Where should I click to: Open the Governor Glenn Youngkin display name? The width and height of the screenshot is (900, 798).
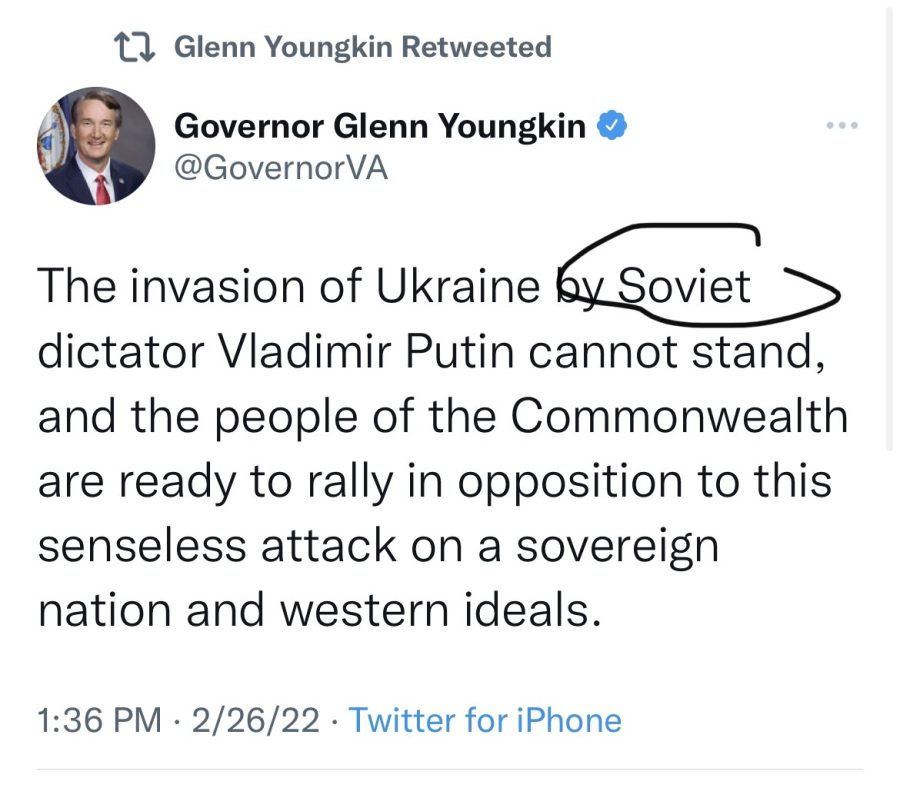click(379, 126)
